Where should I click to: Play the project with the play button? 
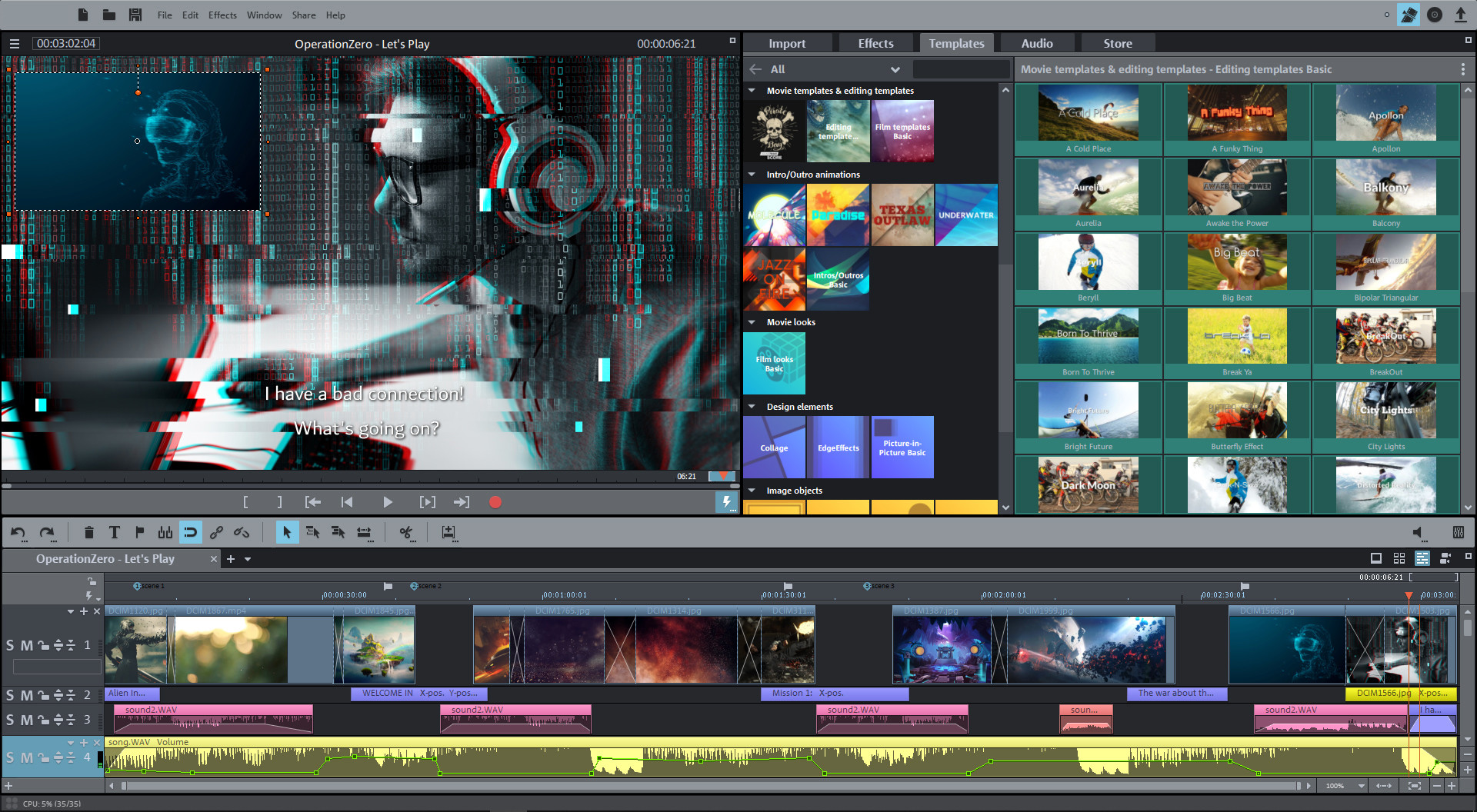(x=388, y=501)
